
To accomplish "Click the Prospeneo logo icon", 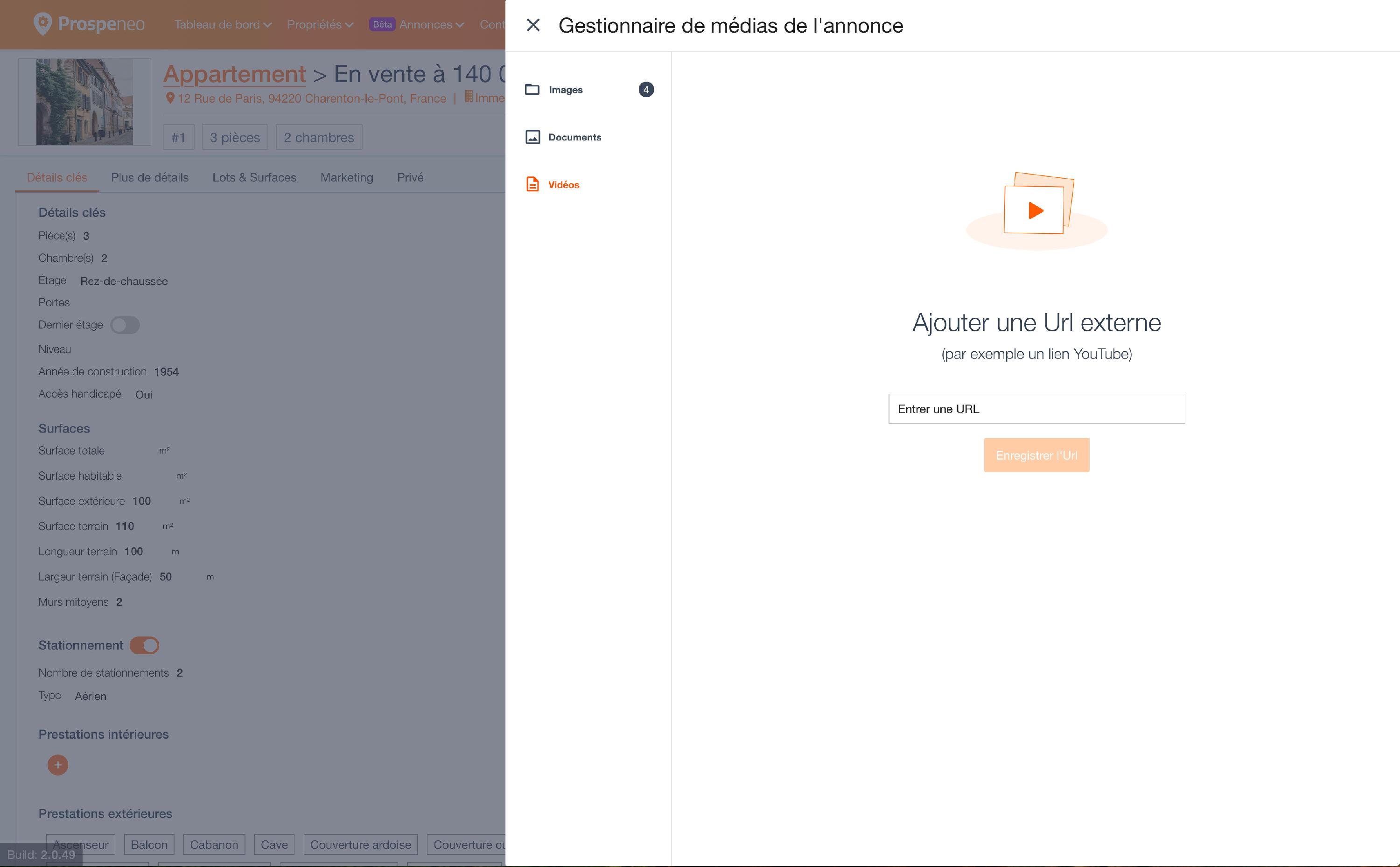I will [43, 24].
